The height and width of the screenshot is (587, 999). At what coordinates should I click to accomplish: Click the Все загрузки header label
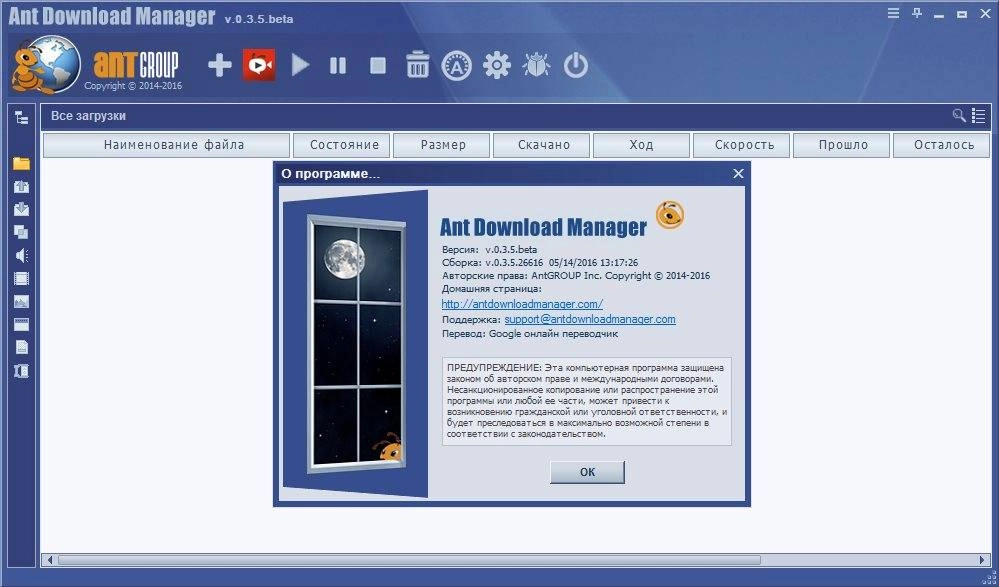(x=88, y=116)
